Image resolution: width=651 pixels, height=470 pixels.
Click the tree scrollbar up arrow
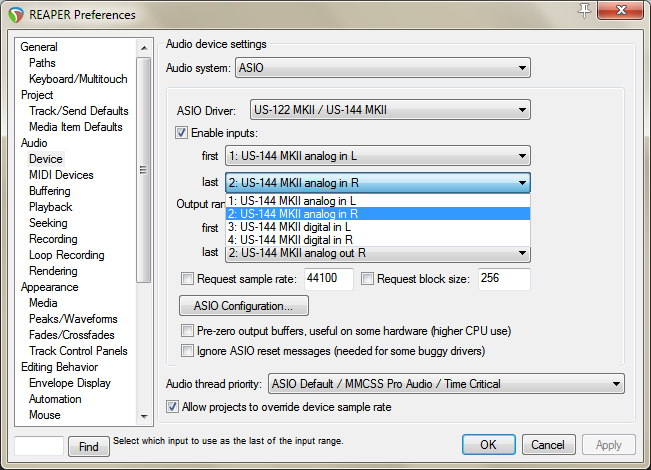[144, 48]
